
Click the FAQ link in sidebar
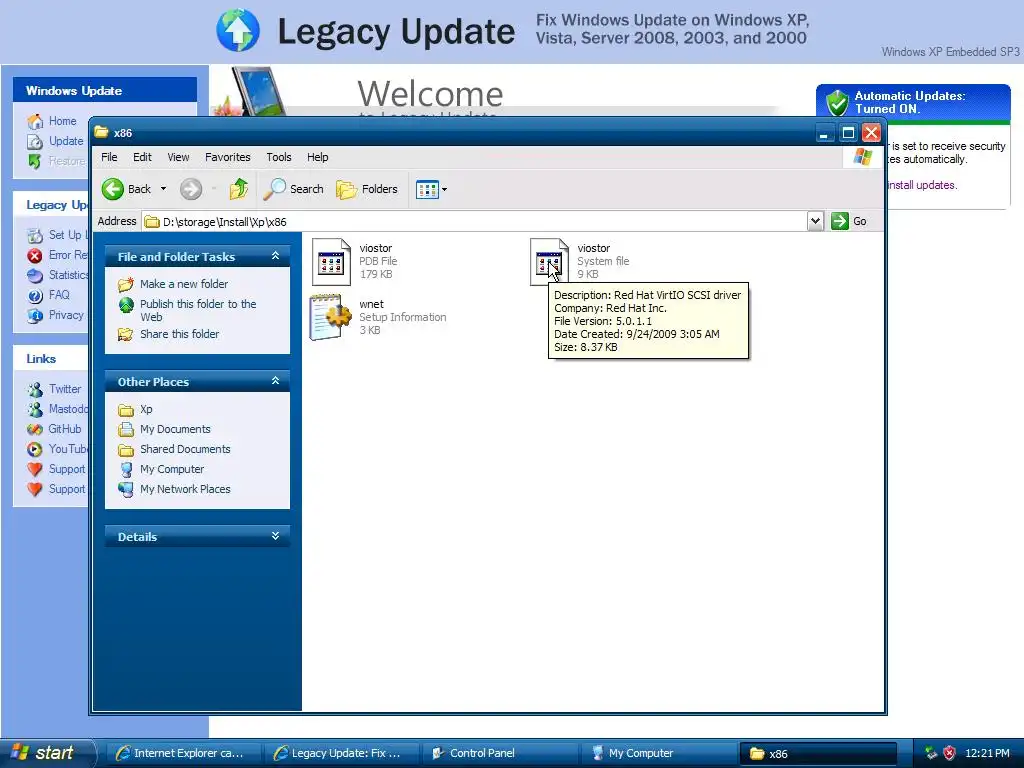[x=59, y=295]
